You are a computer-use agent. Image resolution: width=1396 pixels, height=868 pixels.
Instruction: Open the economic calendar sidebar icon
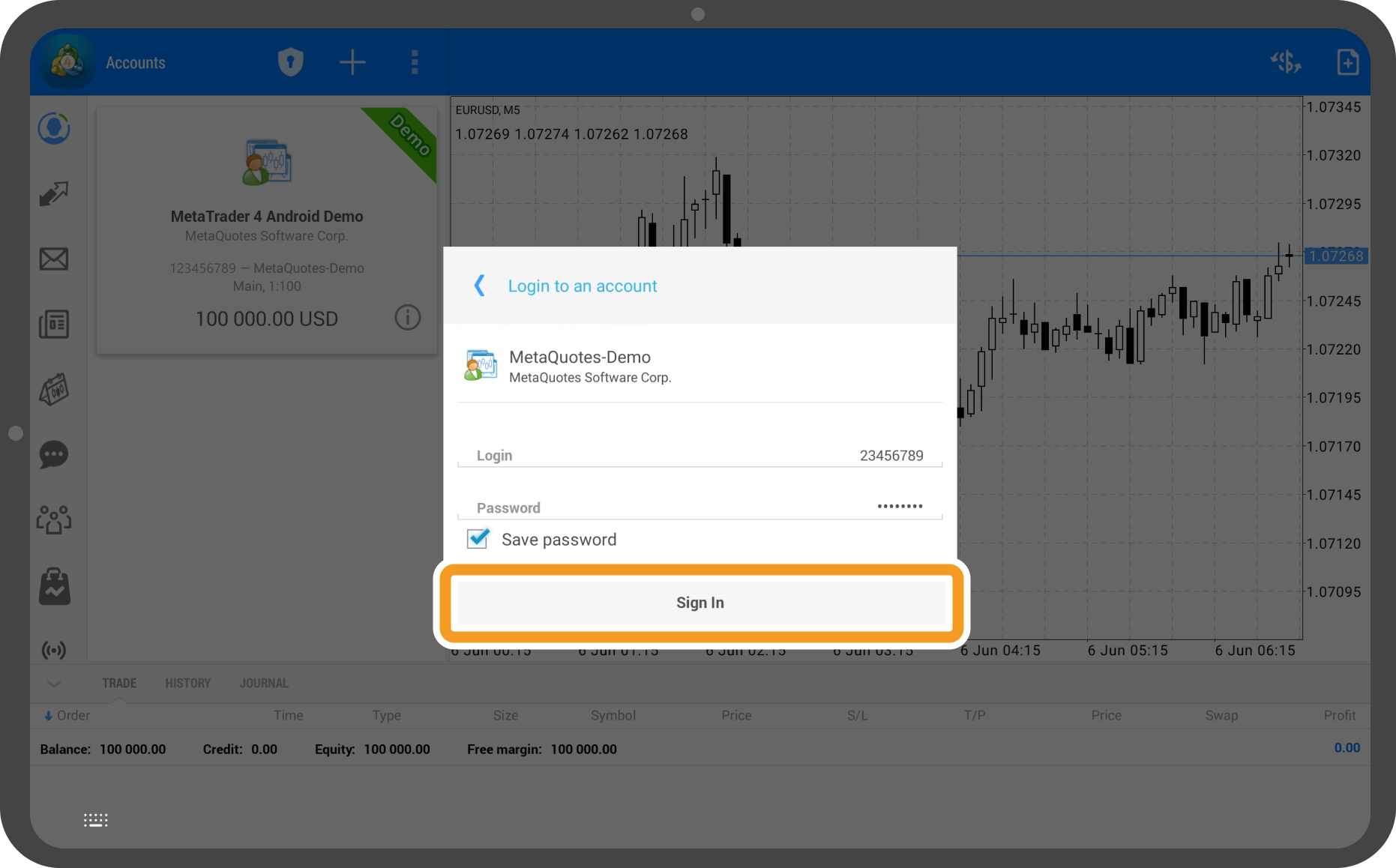point(54,390)
